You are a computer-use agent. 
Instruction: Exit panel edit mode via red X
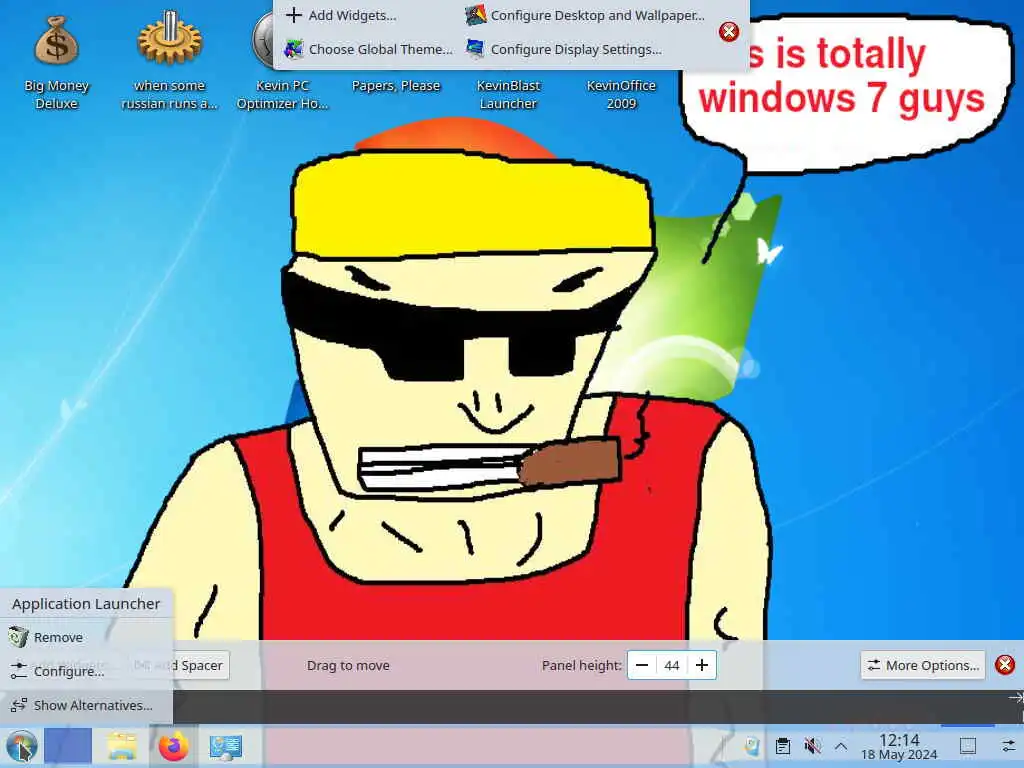click(1004, 665)
